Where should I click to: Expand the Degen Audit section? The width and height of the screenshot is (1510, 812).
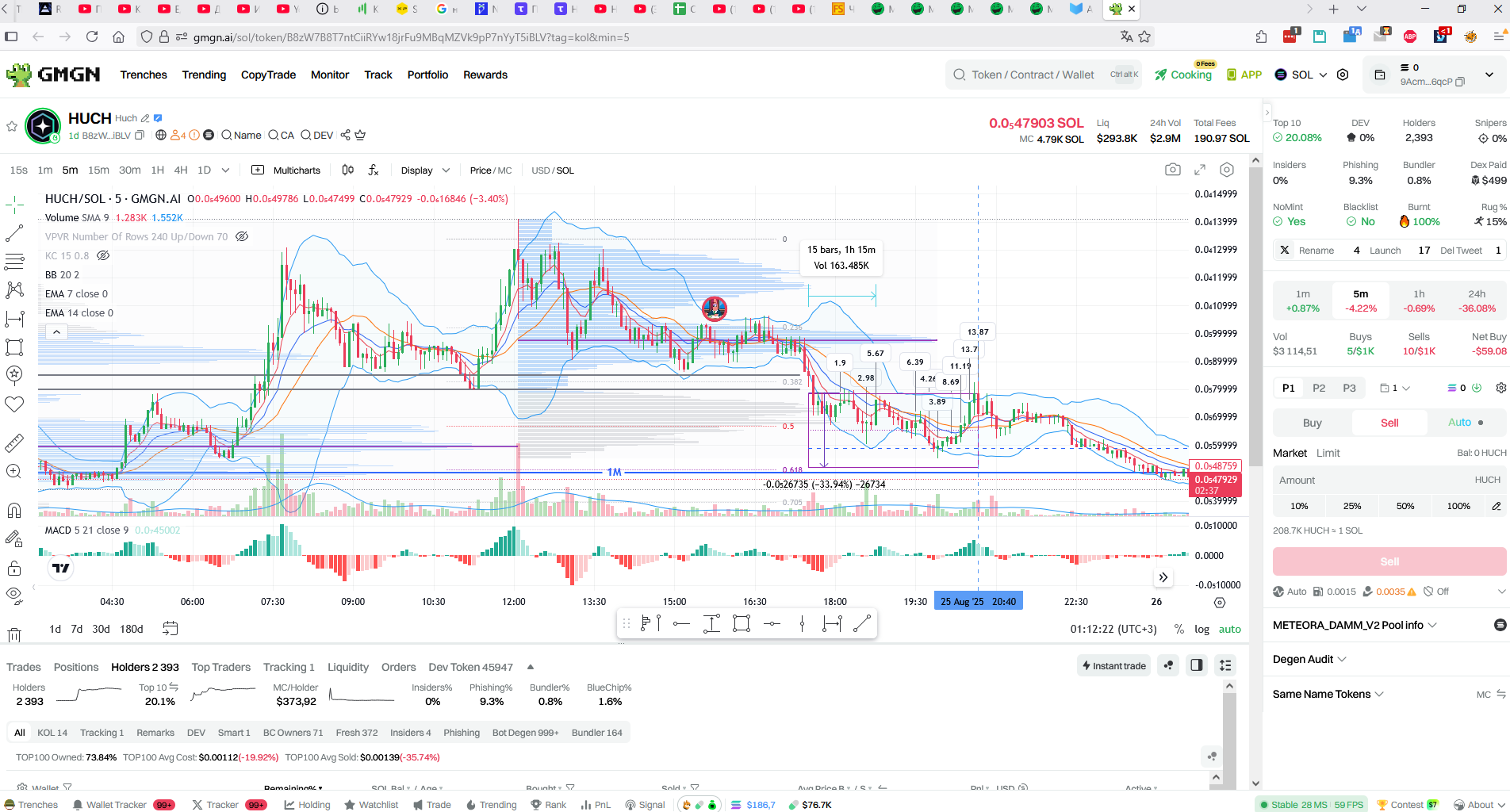click(1309, 659)
